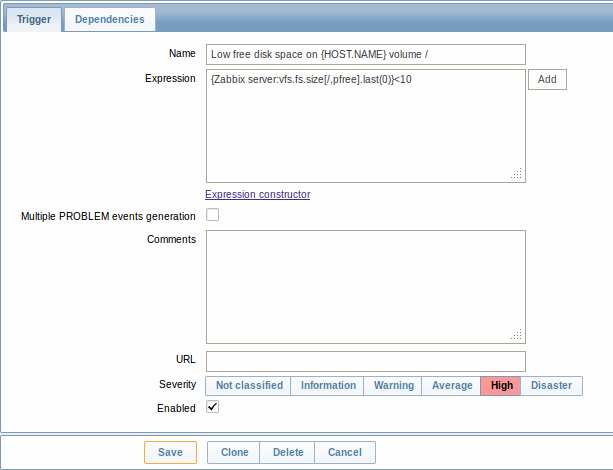Select Average severity option

coord(451,386)
